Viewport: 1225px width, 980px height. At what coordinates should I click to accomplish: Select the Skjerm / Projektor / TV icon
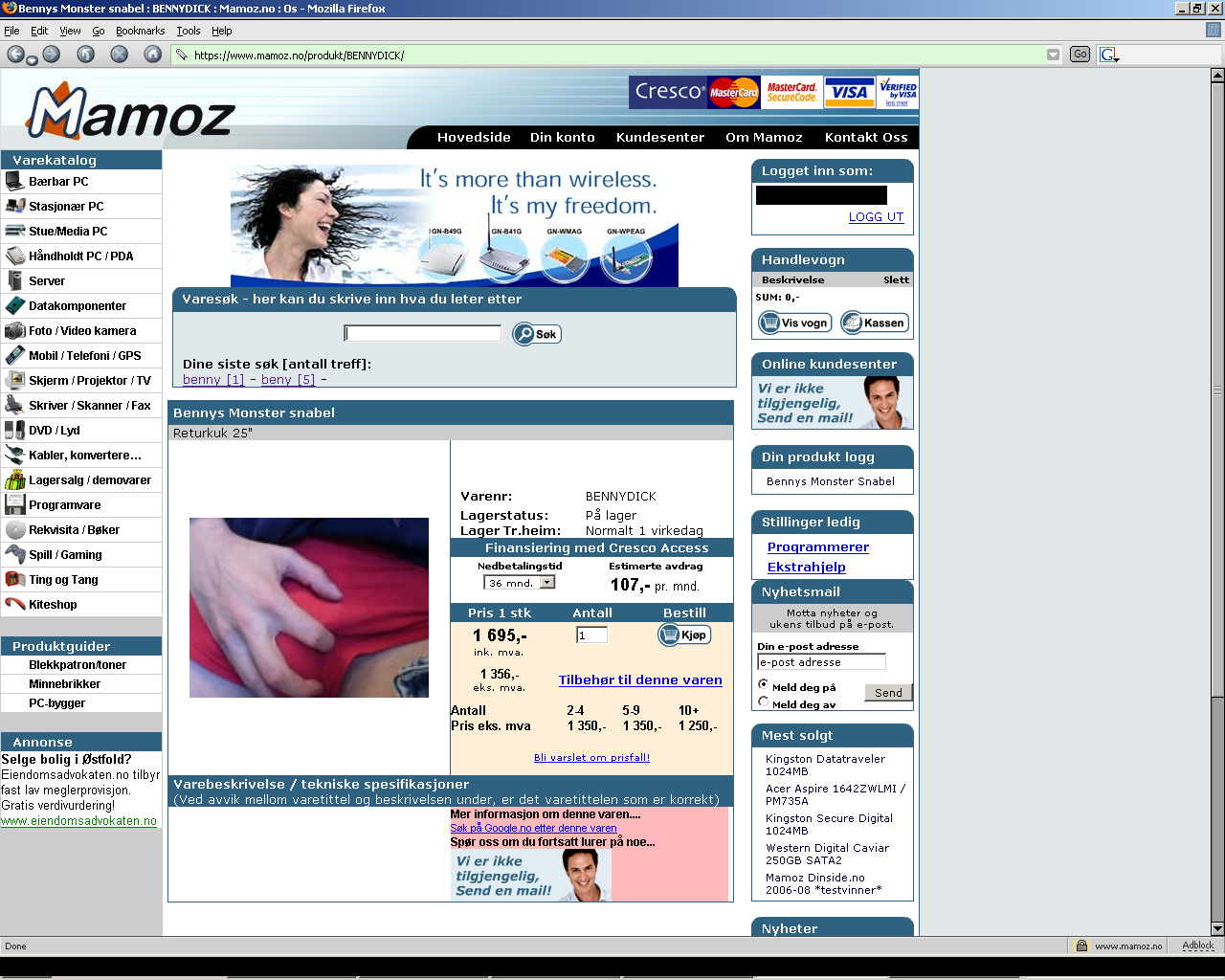click(x=14, y=380)
